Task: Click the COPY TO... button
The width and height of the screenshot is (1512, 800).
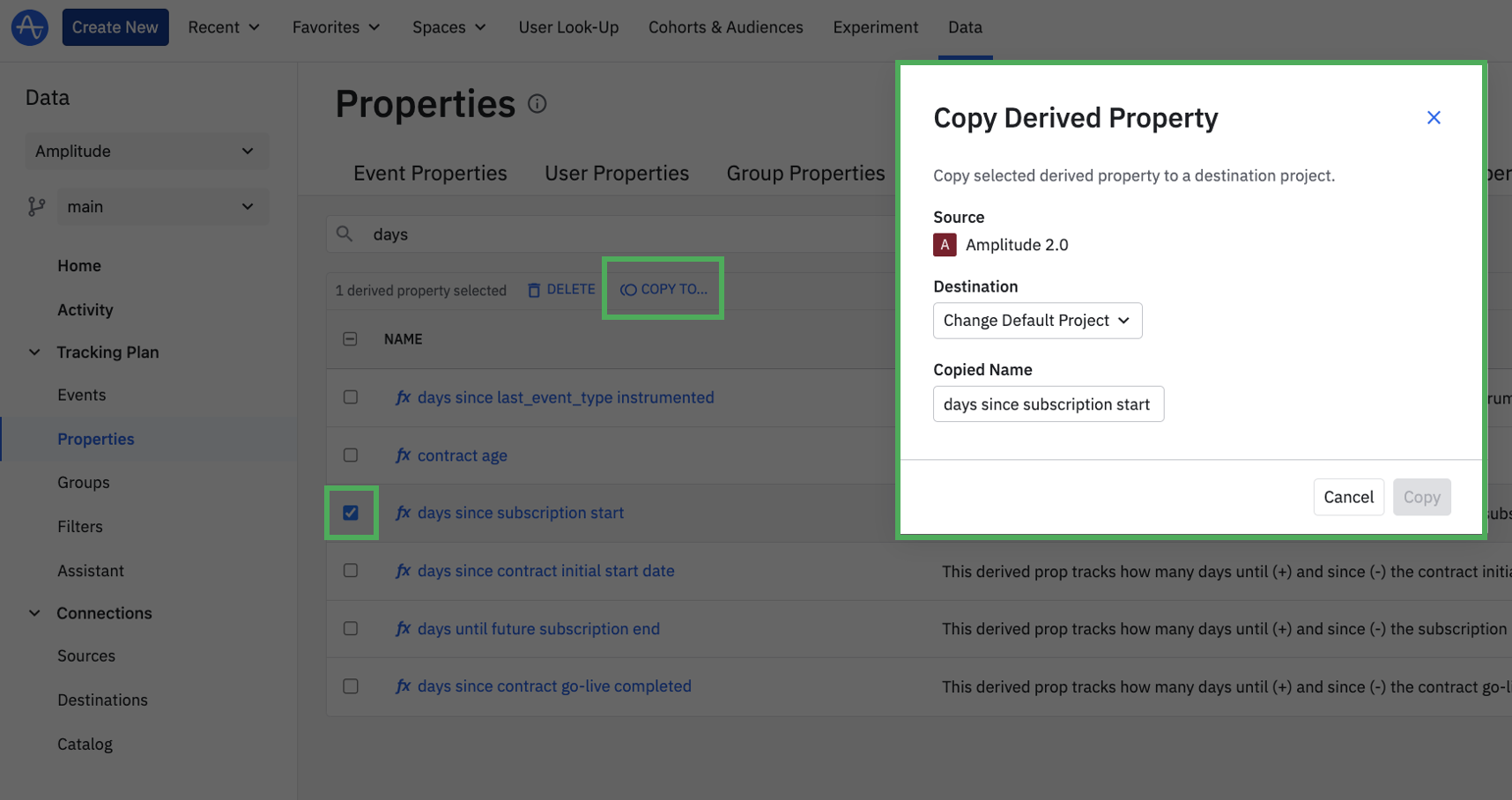Action: [663, 290]
